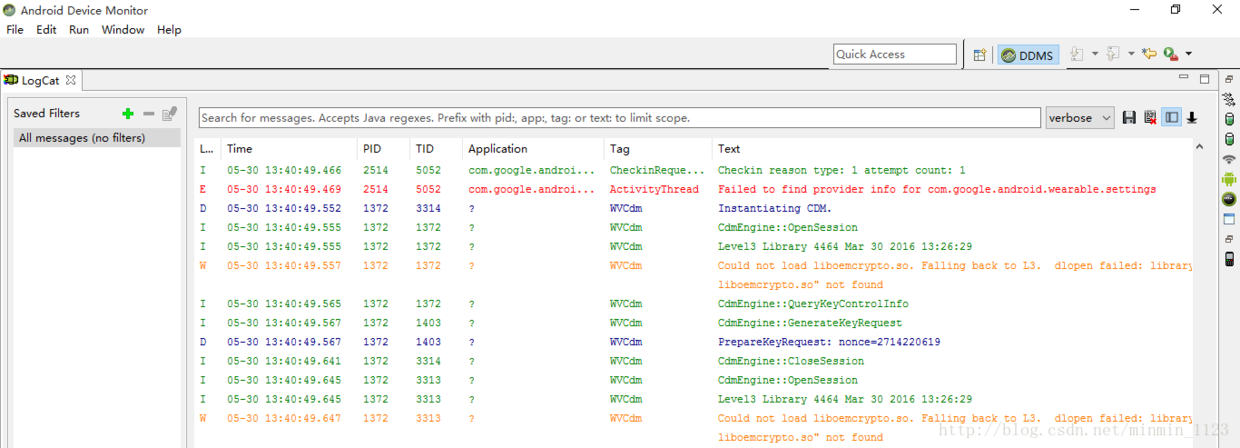Select the 'CdmEngine::CloseSession' log line
This screenshot has height=448, width=1240.
coord(694,361)
